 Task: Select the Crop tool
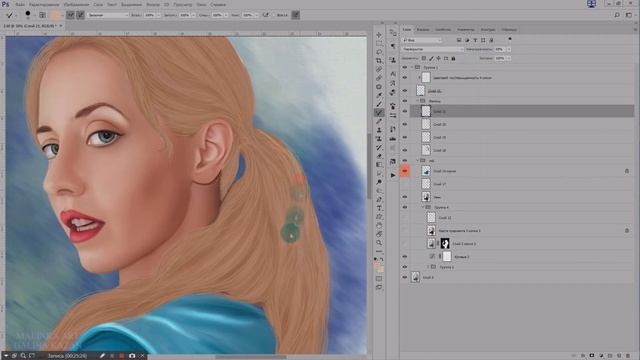tap(379, 60)
